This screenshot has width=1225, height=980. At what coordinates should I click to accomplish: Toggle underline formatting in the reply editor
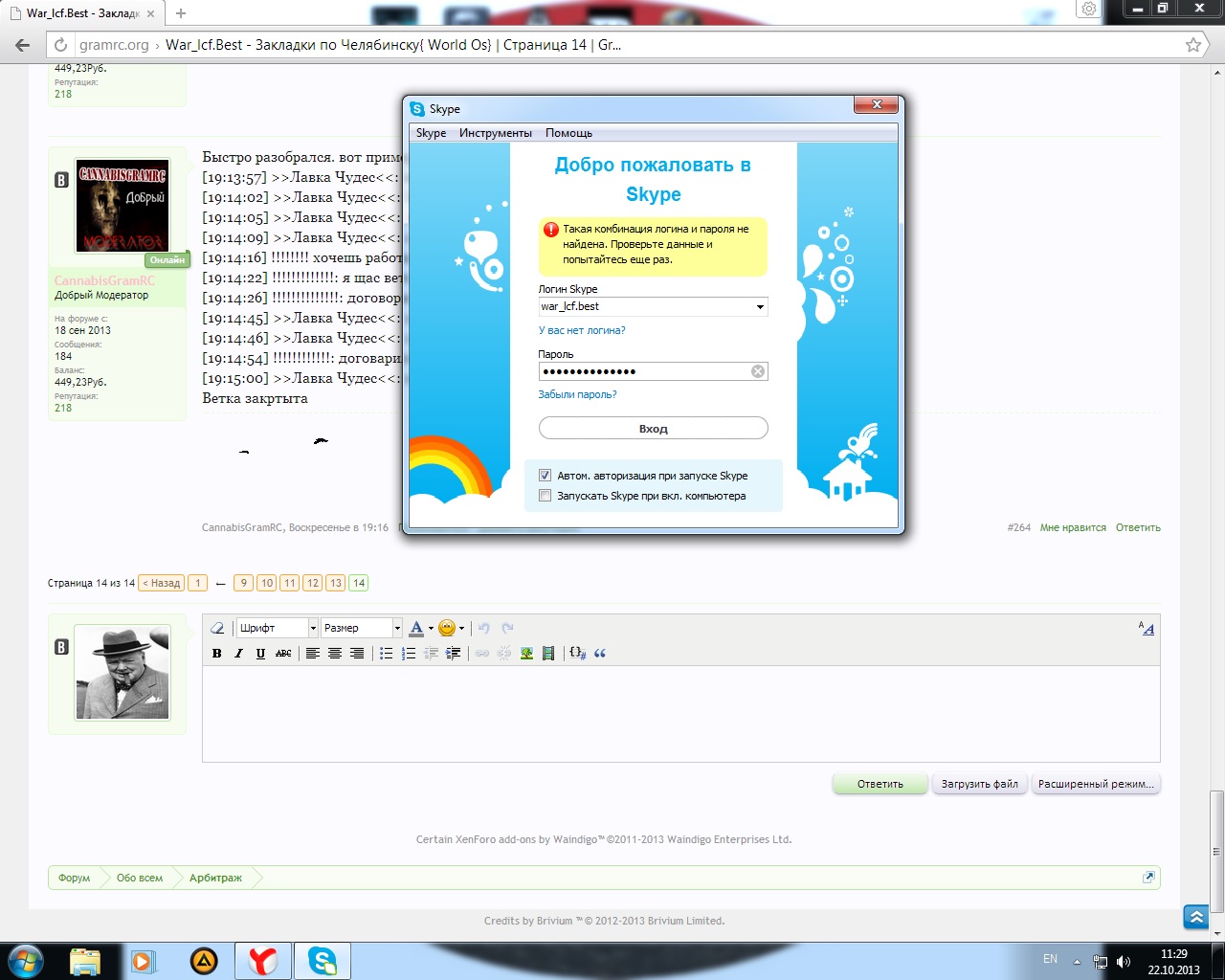260,654
